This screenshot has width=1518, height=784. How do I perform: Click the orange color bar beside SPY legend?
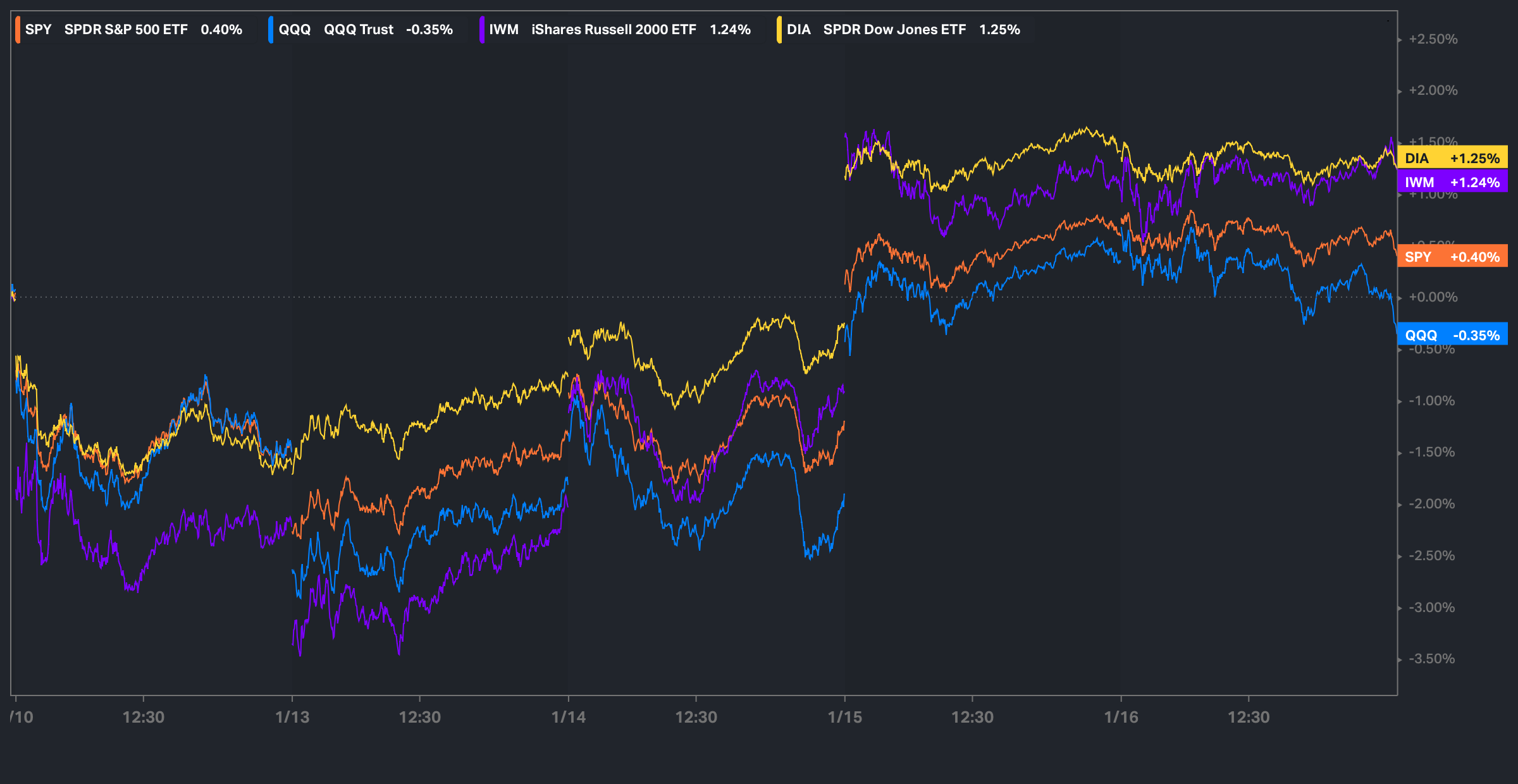coord(18,30)
